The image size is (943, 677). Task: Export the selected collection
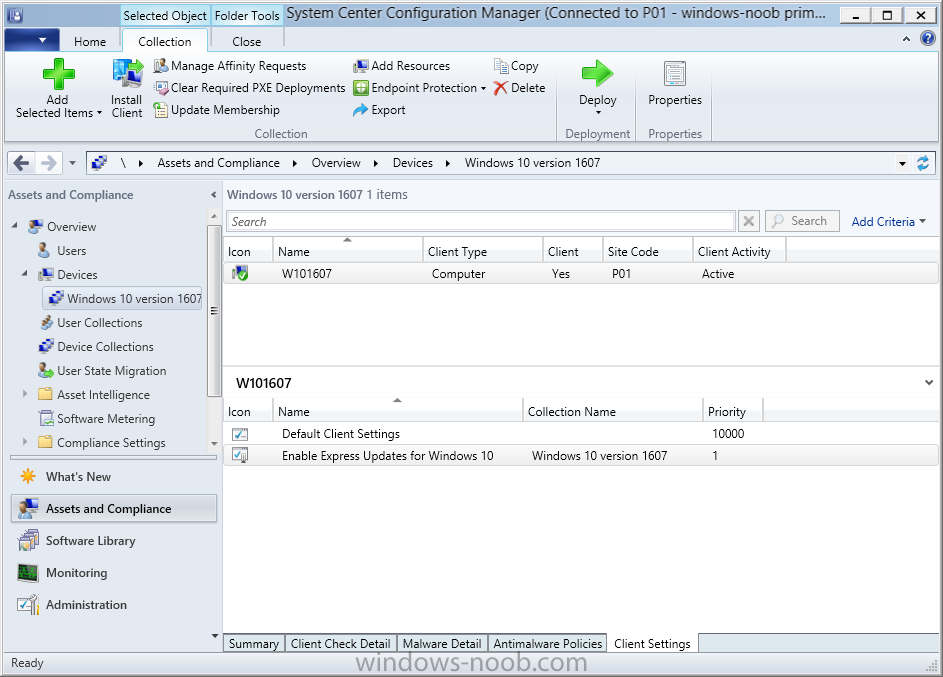(379, 110)
